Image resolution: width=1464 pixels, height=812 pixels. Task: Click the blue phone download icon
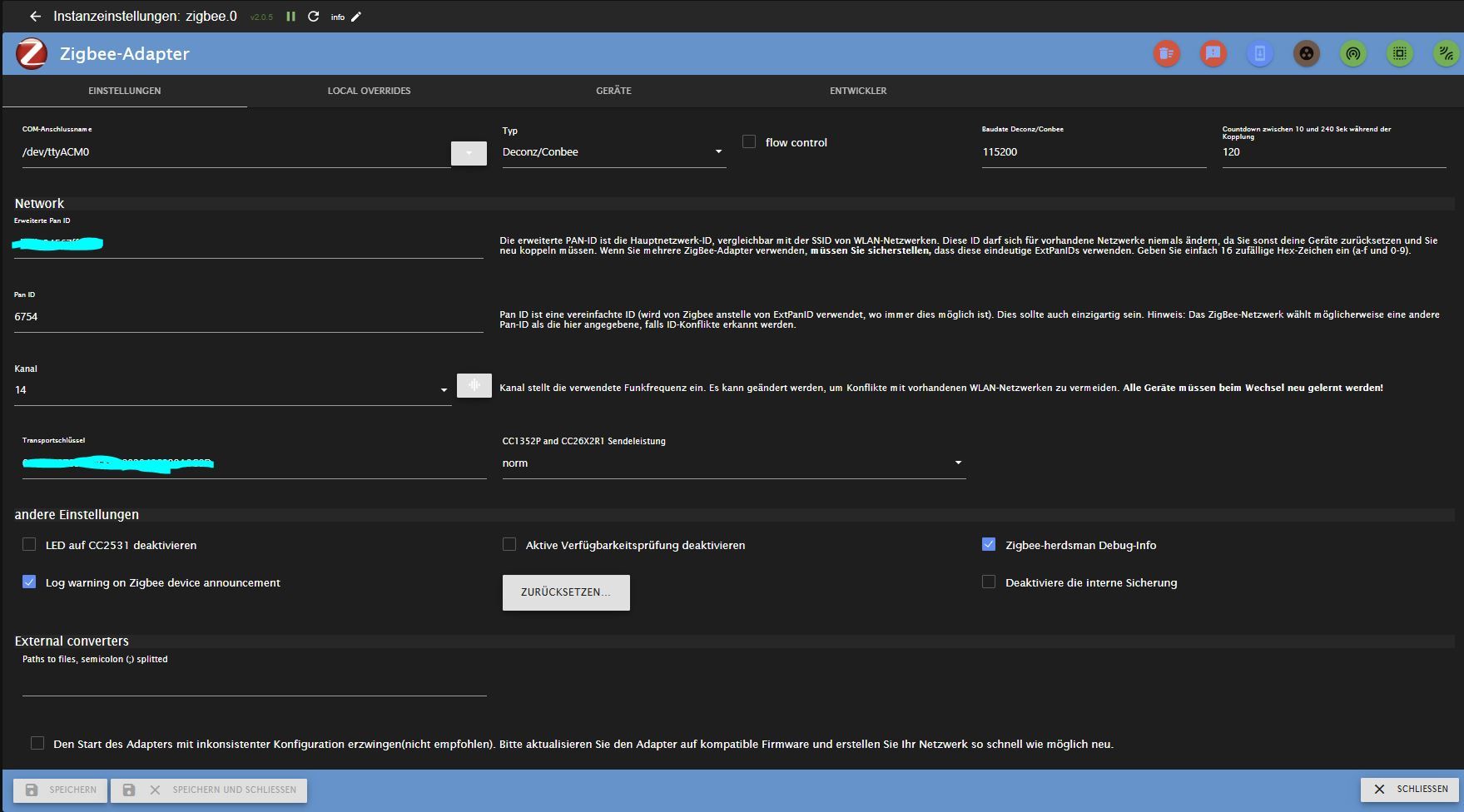pyautogui.click(x=1260, y=54)
